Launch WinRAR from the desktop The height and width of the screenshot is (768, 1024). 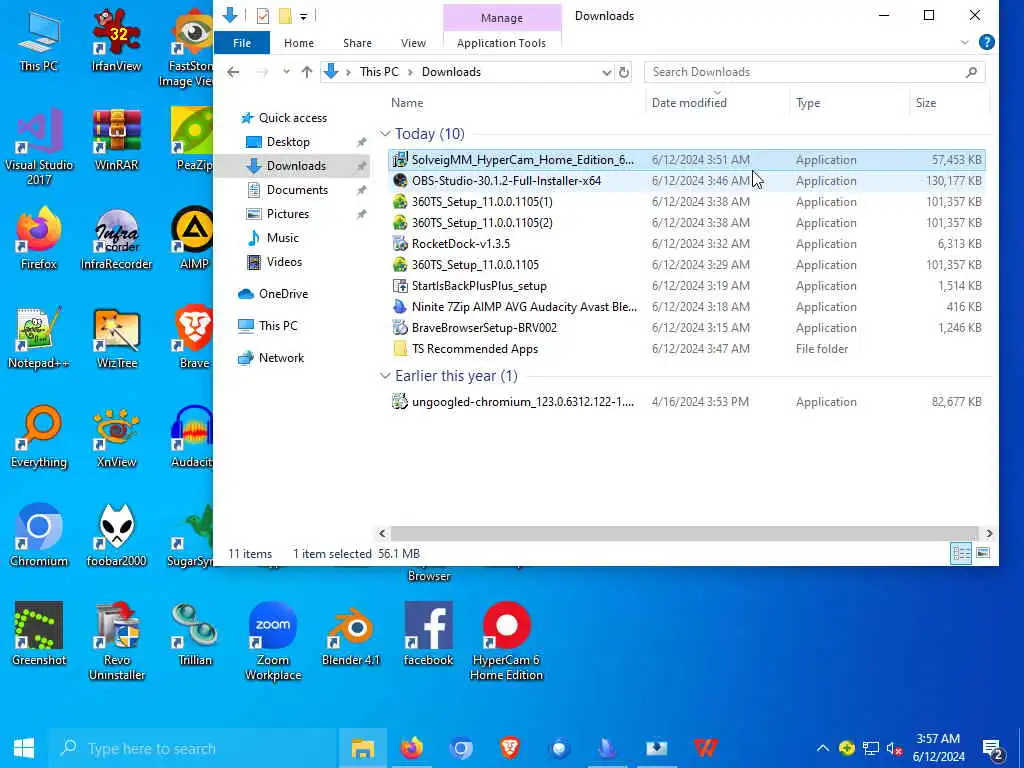(116, 139)
